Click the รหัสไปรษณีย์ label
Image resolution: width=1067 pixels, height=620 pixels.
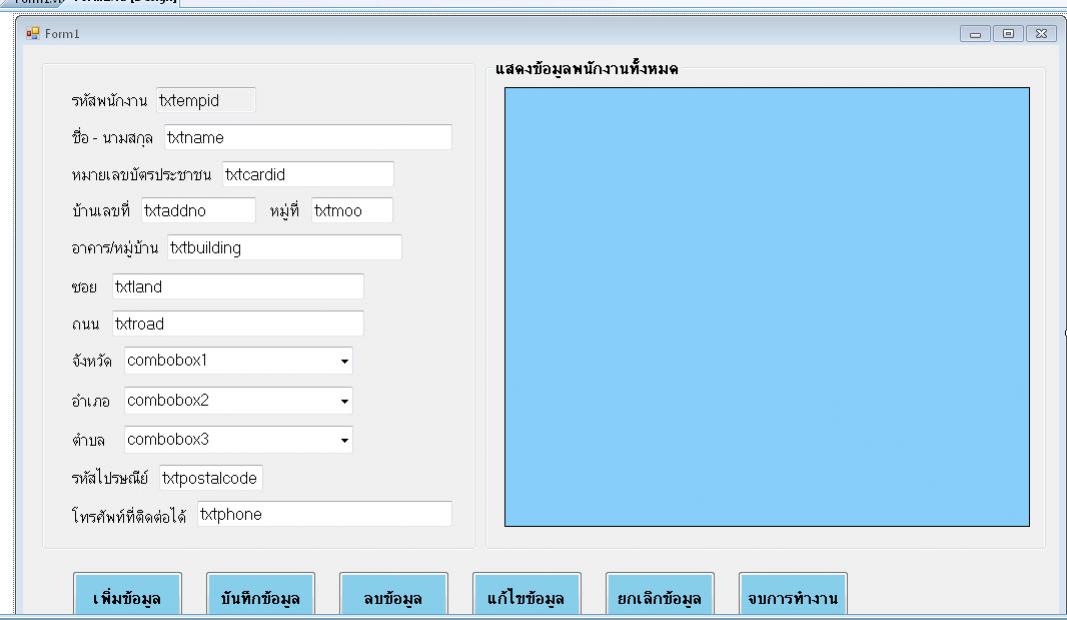tap(110, 478)
